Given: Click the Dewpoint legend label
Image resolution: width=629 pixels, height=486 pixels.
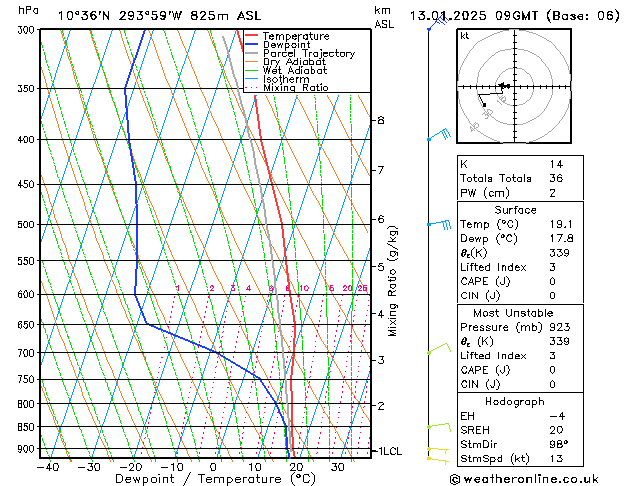Looking at the screenshot, I should coord(286,45).
